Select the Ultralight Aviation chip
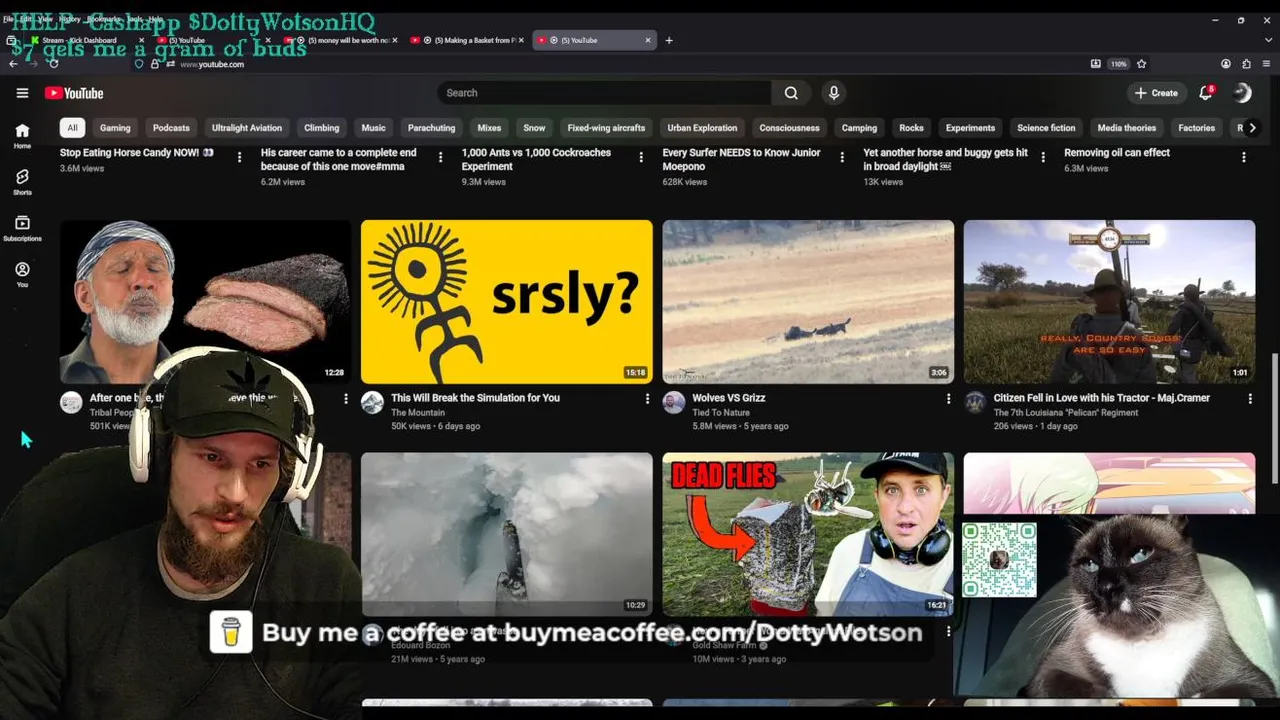The image size is (1280, 720). click(247, 128)
